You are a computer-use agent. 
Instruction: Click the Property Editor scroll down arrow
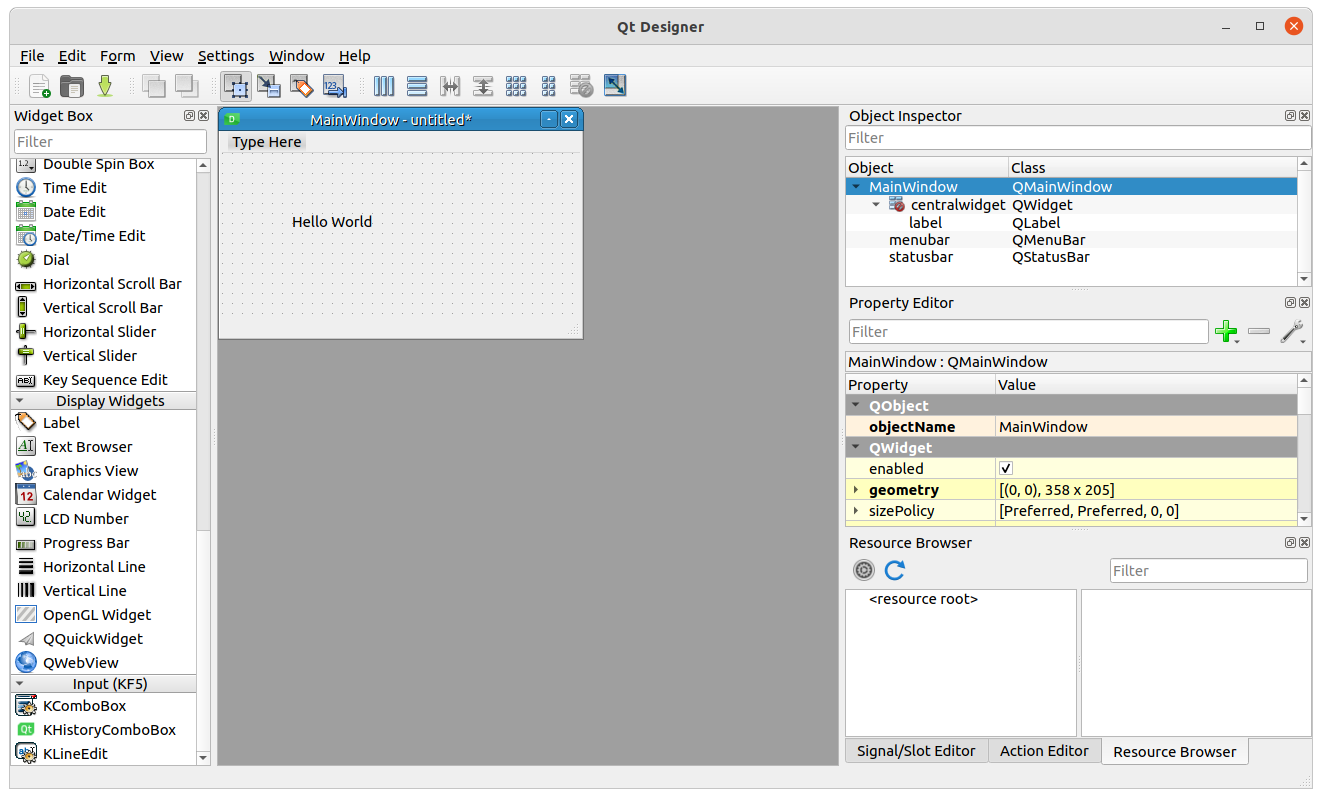1304,518
